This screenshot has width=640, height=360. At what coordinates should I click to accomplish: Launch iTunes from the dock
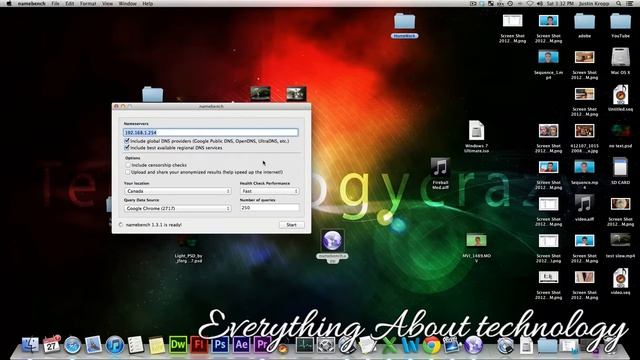(x=115, y=345)
